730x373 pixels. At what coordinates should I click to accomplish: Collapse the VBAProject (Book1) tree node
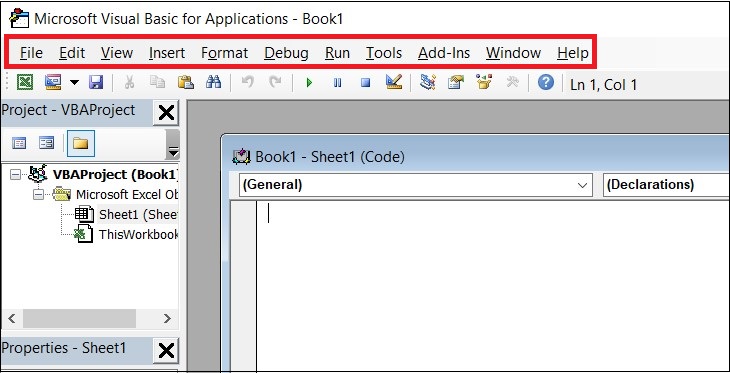click(x=15, y=174)
